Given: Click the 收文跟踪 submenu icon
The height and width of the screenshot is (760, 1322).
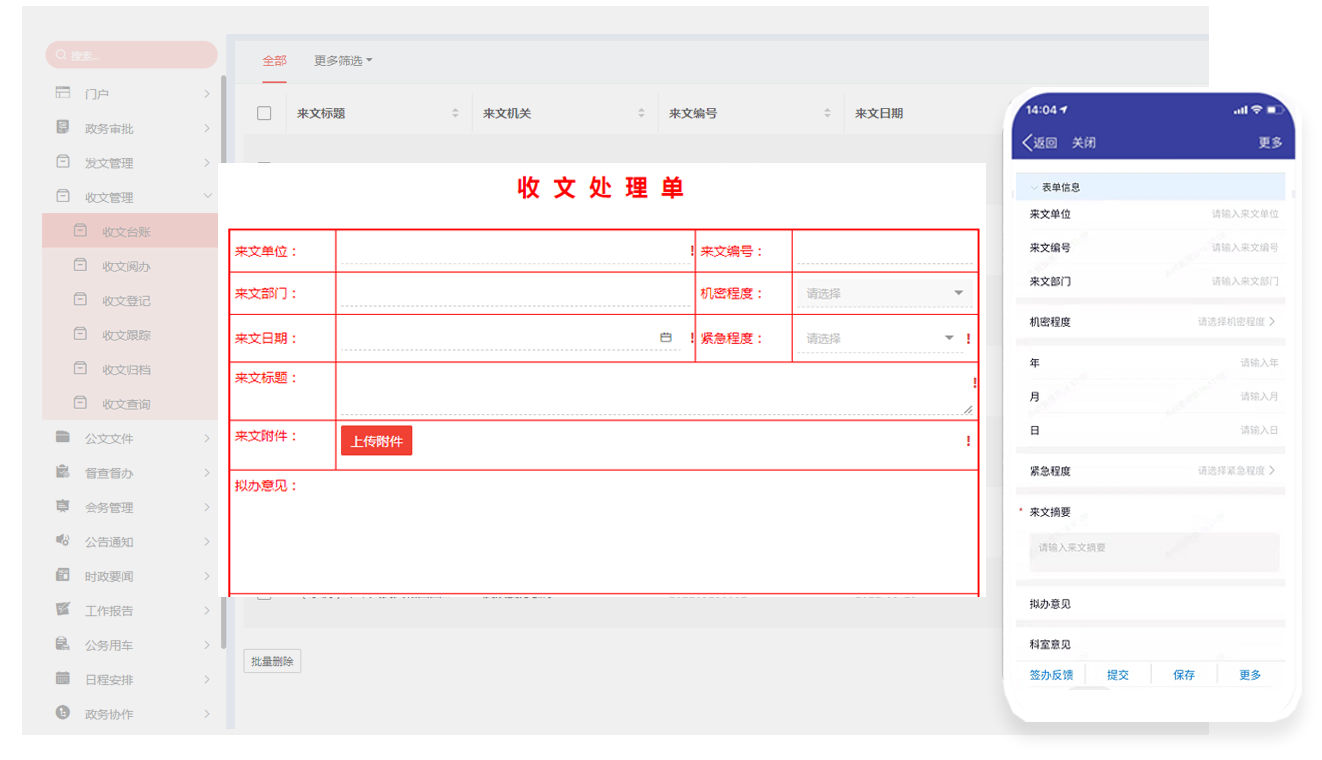Looking at the screenshot, I should pyautogui.click(x=80, y=334).
